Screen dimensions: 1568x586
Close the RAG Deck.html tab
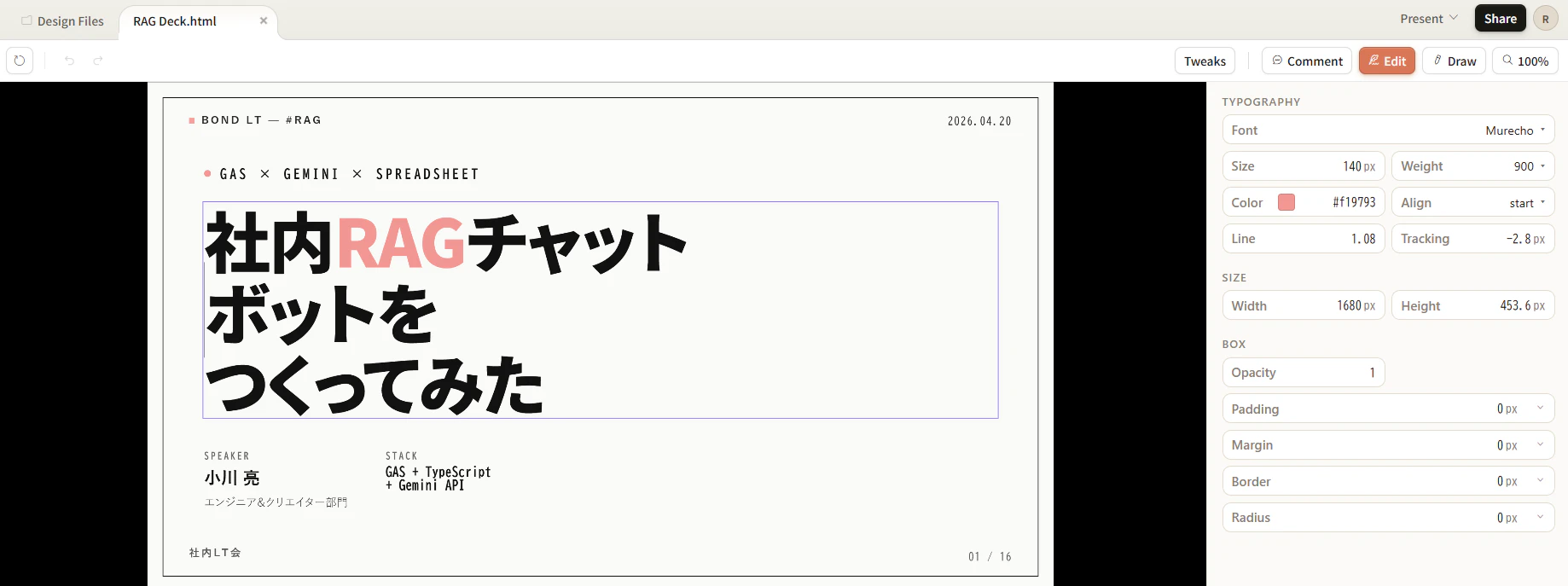tap(264, 20)
